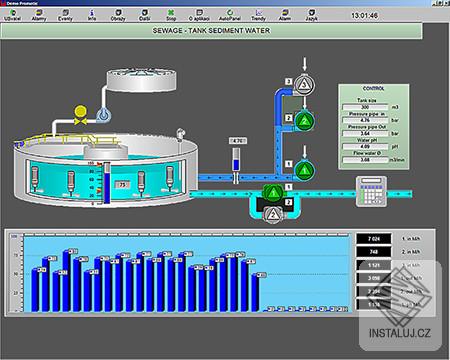Screen dimensions: 450x360
Task: Click the tank level bar scale
Action: pos(107,183)
